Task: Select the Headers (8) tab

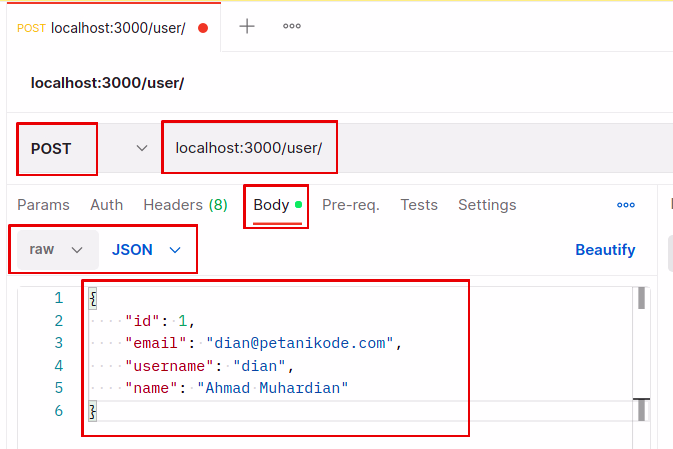Action: (x=185, y=205)
